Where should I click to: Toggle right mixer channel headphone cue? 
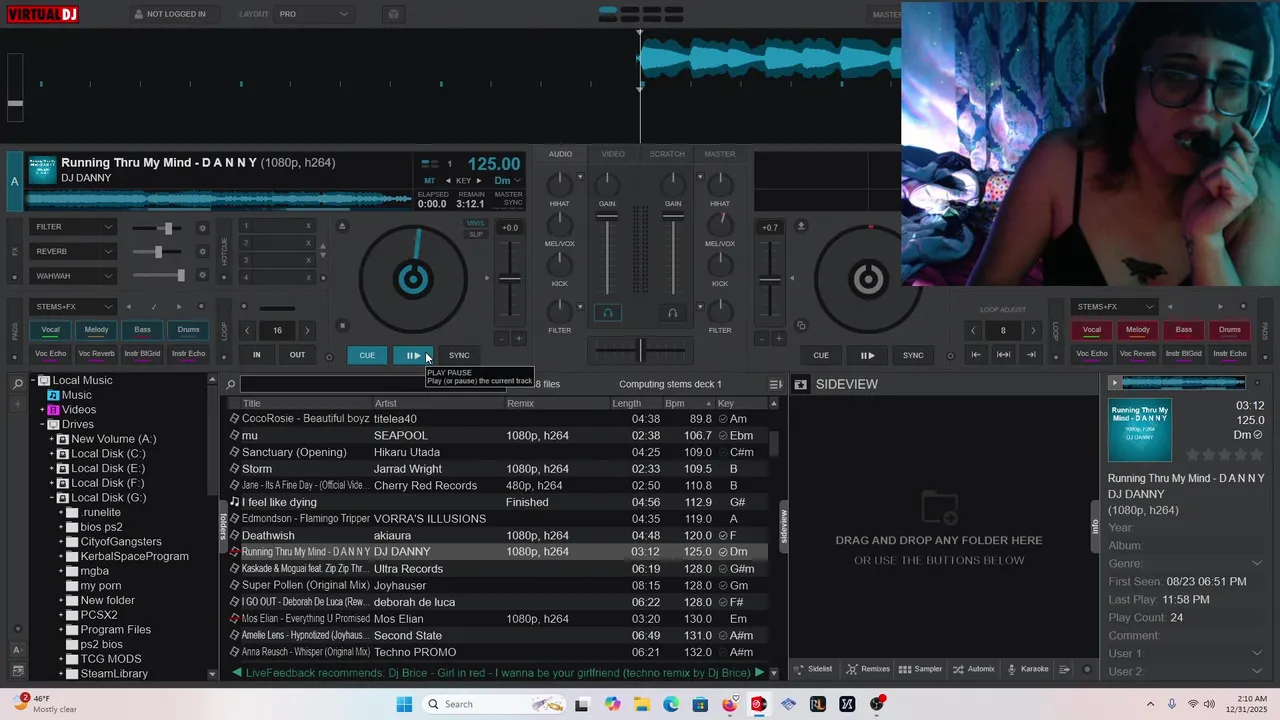(672, 313)
